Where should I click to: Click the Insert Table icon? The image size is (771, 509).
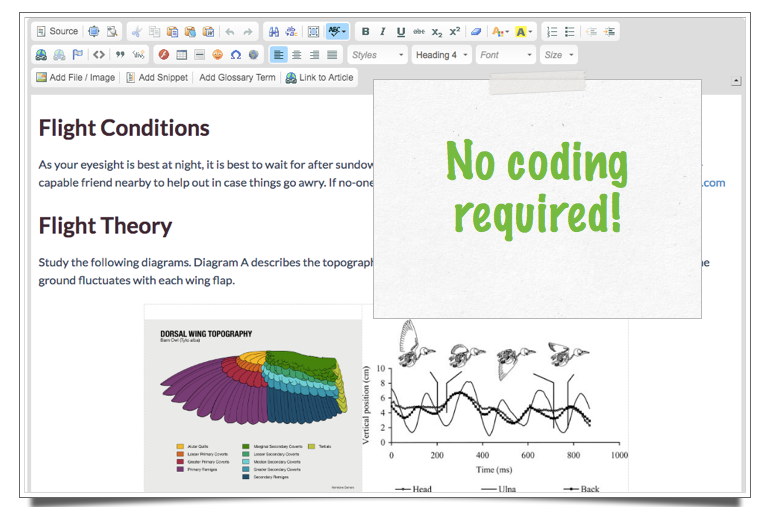(181, 55)
